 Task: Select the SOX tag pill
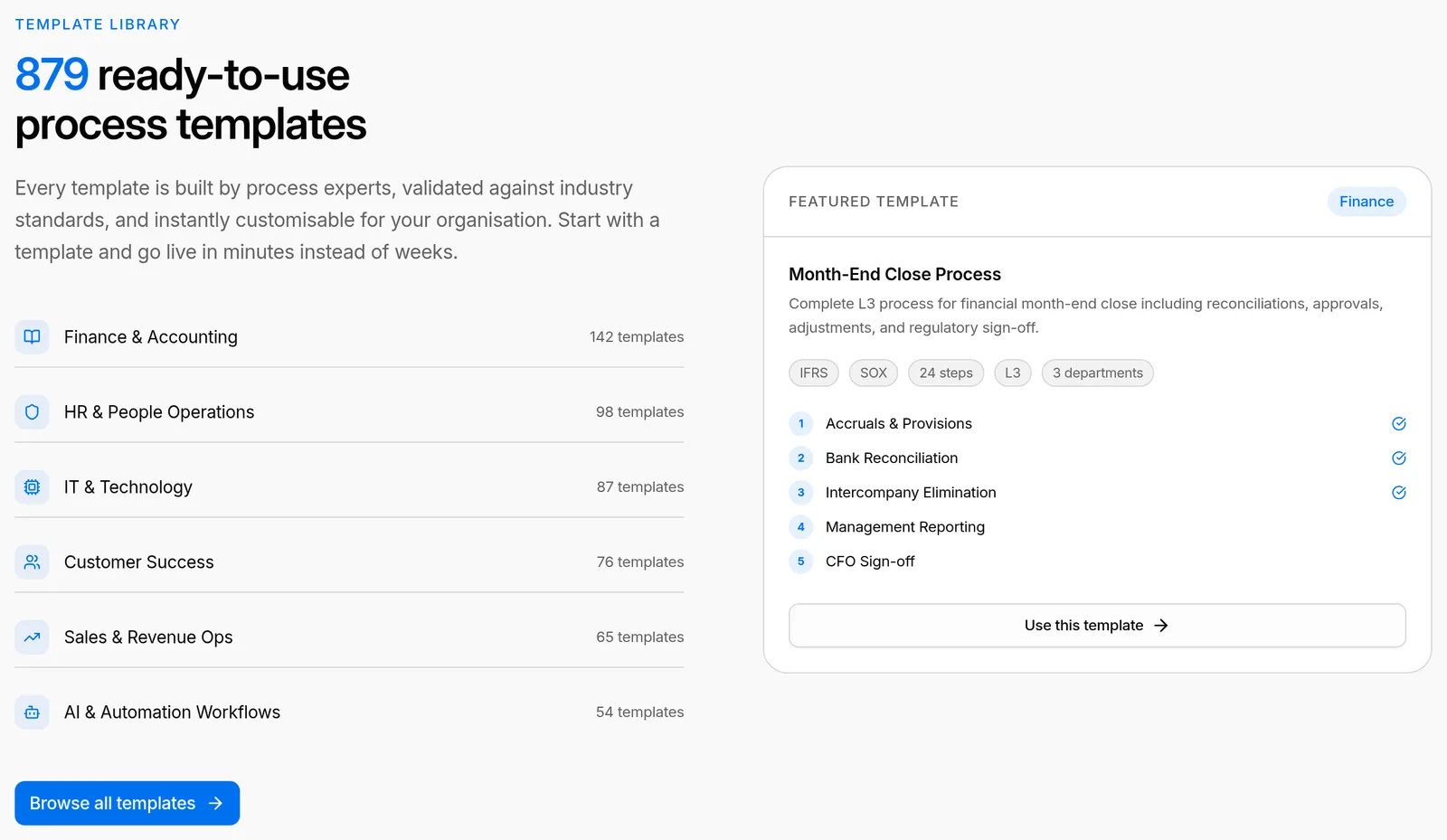874,373
